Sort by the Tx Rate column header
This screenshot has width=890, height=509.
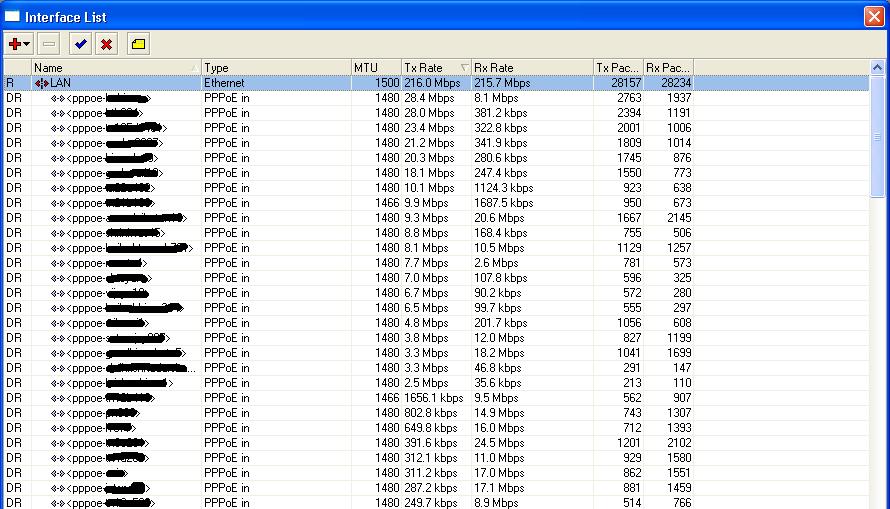tap(436, 68)
